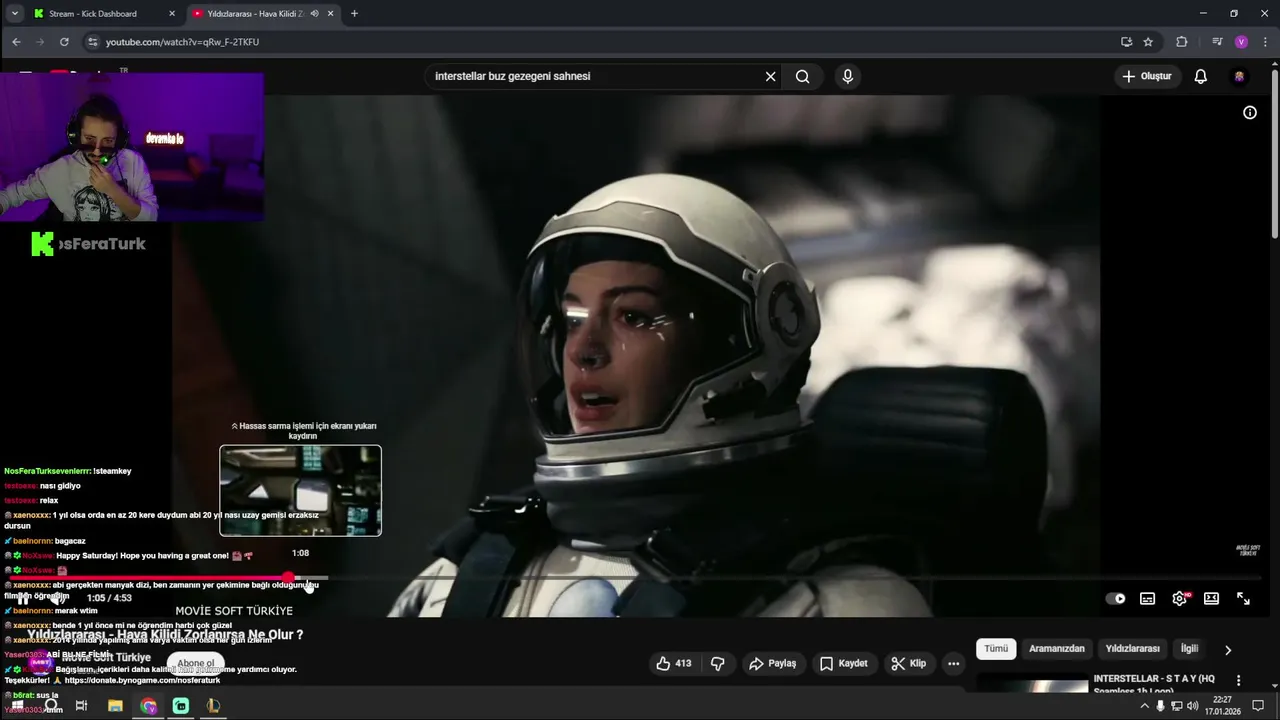Open Chrome from the taskbar
Screen dimensions: 1280x720
coord(148,705)
